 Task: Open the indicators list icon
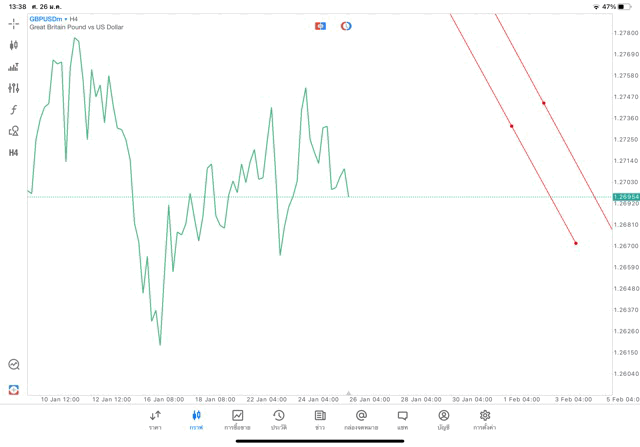pyautogui.click(x=13, y=67)
